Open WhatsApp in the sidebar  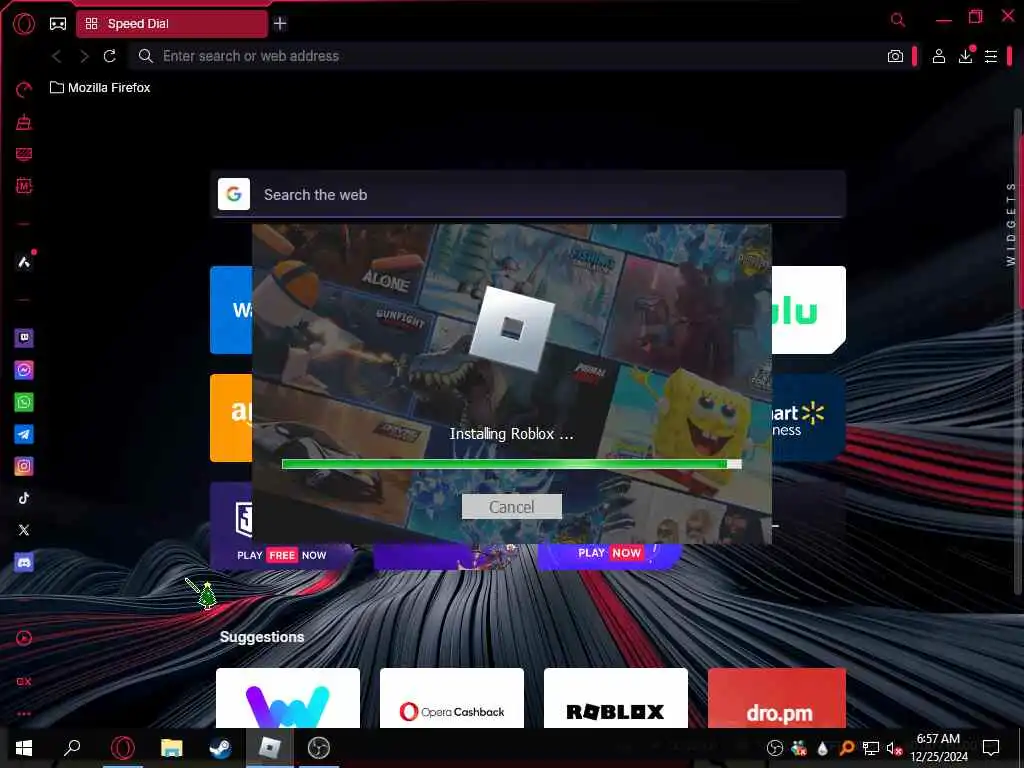tap(24, 402)
